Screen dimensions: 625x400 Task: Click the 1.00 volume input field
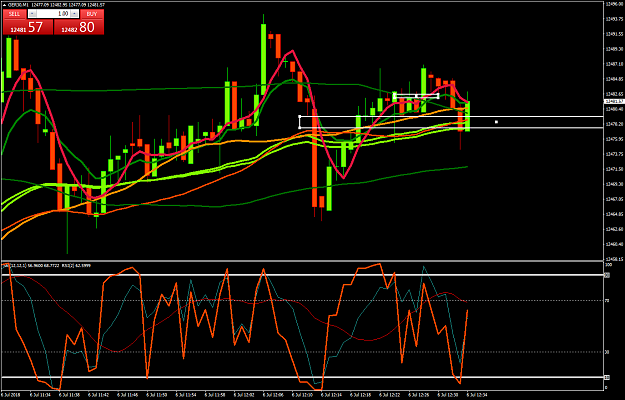click(x=53, y=14)
